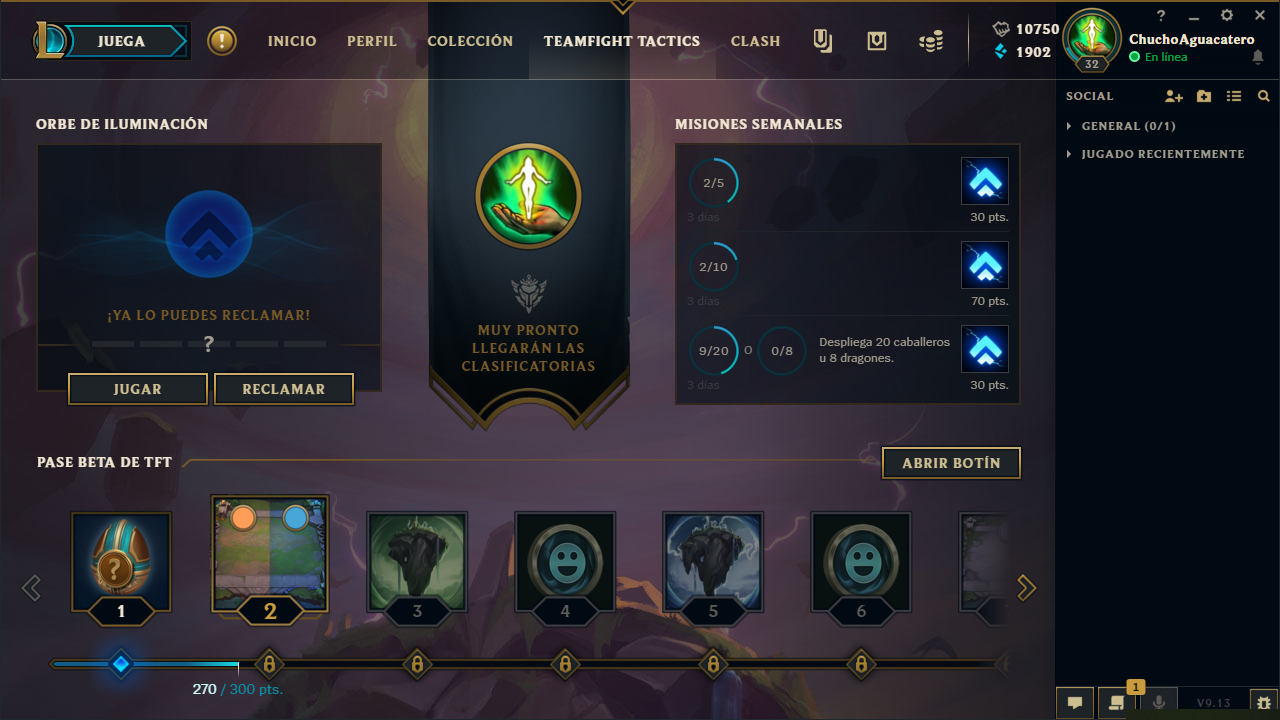Click the add friend icon
This screenshot has height=720, width=1280.
pyautogui.click(x=1174, y=96)
